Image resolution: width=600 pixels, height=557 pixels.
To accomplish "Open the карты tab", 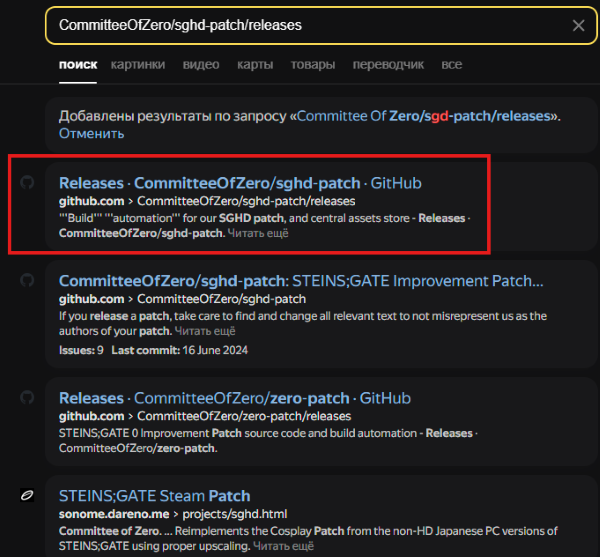I will click(x=255, y=65).
